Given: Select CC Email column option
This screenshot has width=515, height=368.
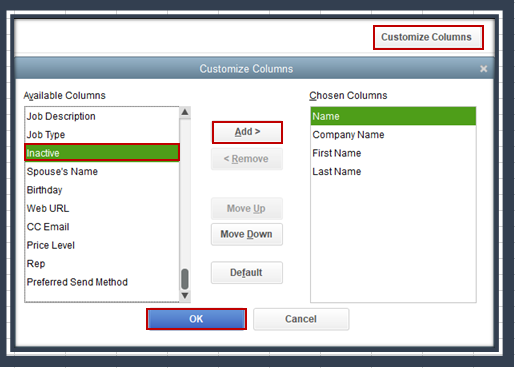Looking at the screenshot, I should pyautogui.click(x=102, y=227).
